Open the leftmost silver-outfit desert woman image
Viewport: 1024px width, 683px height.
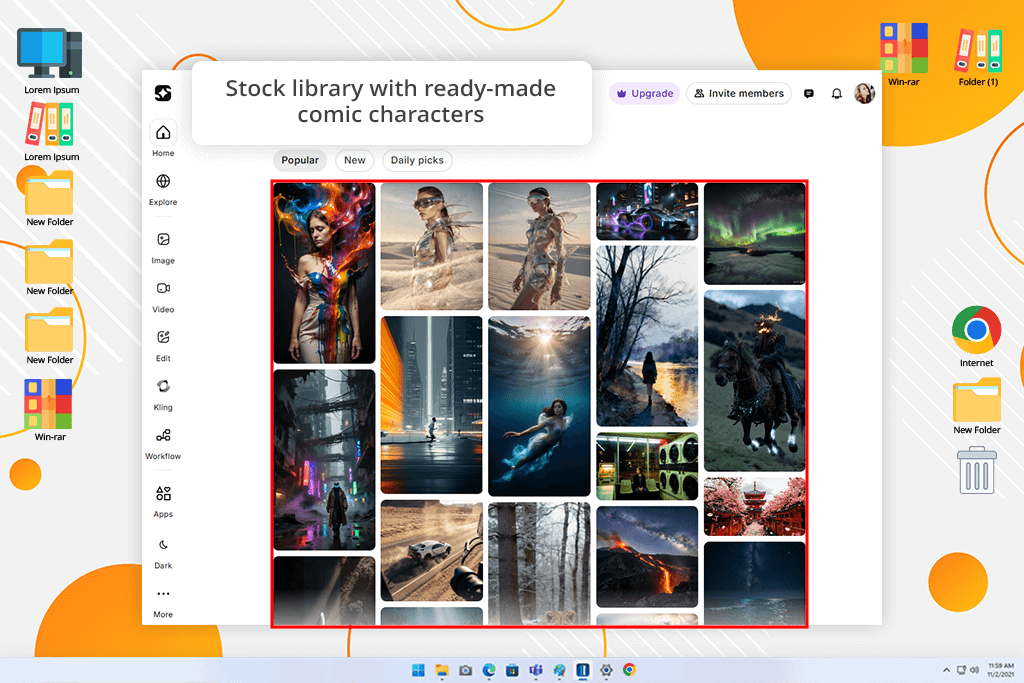[432, 246]
